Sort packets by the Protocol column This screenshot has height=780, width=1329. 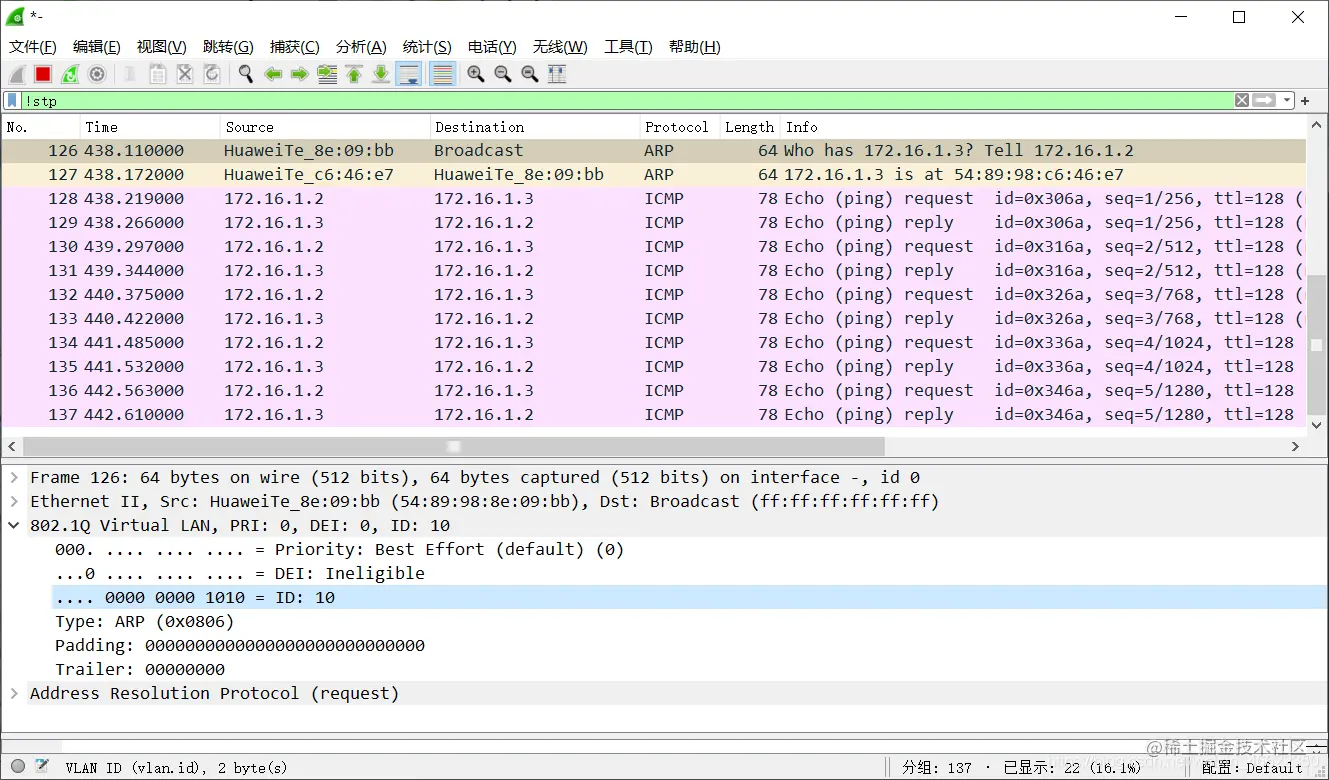(x=679, y=127)
